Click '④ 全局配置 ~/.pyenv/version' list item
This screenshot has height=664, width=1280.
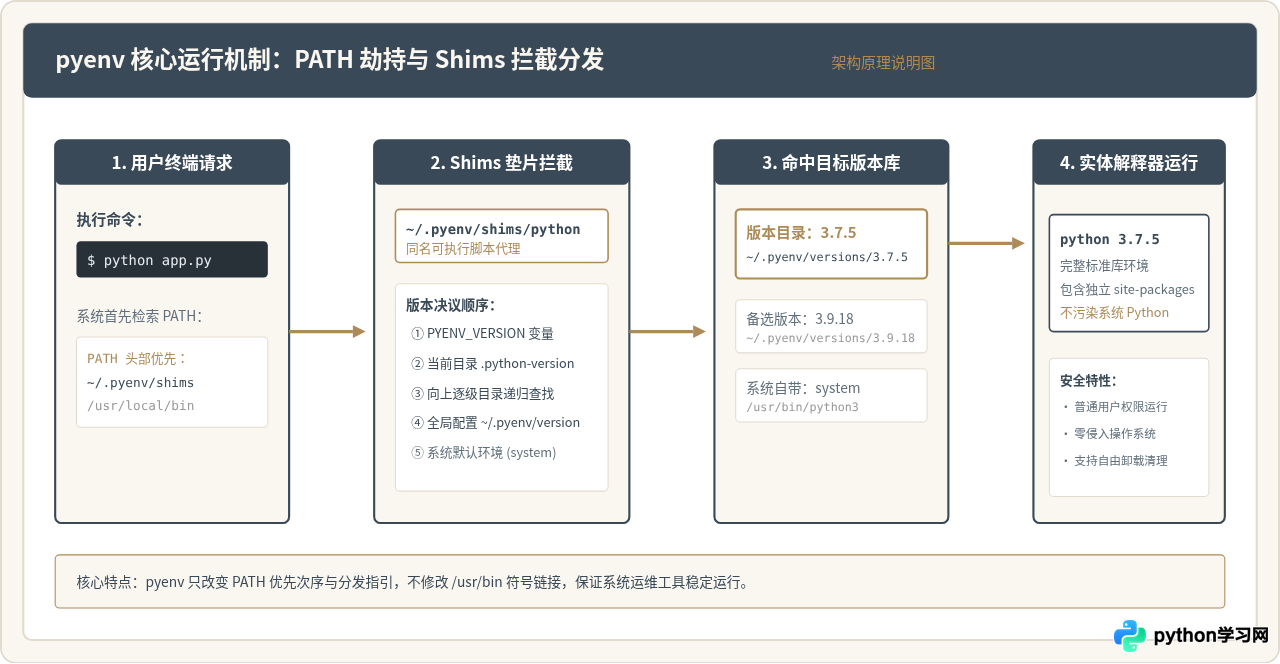click(495, 422)
